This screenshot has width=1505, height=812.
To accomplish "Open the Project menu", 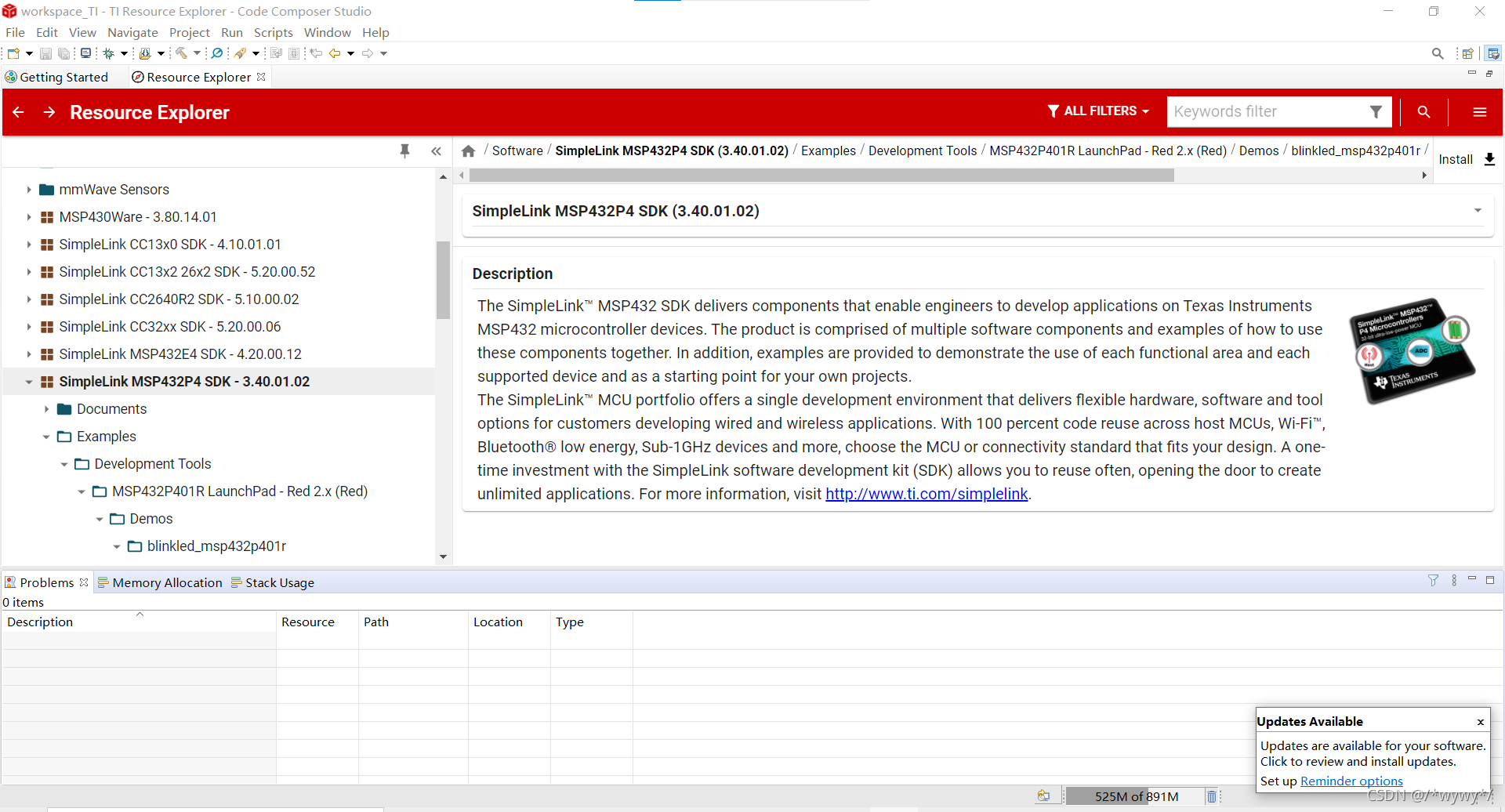I will coord(189,32).
